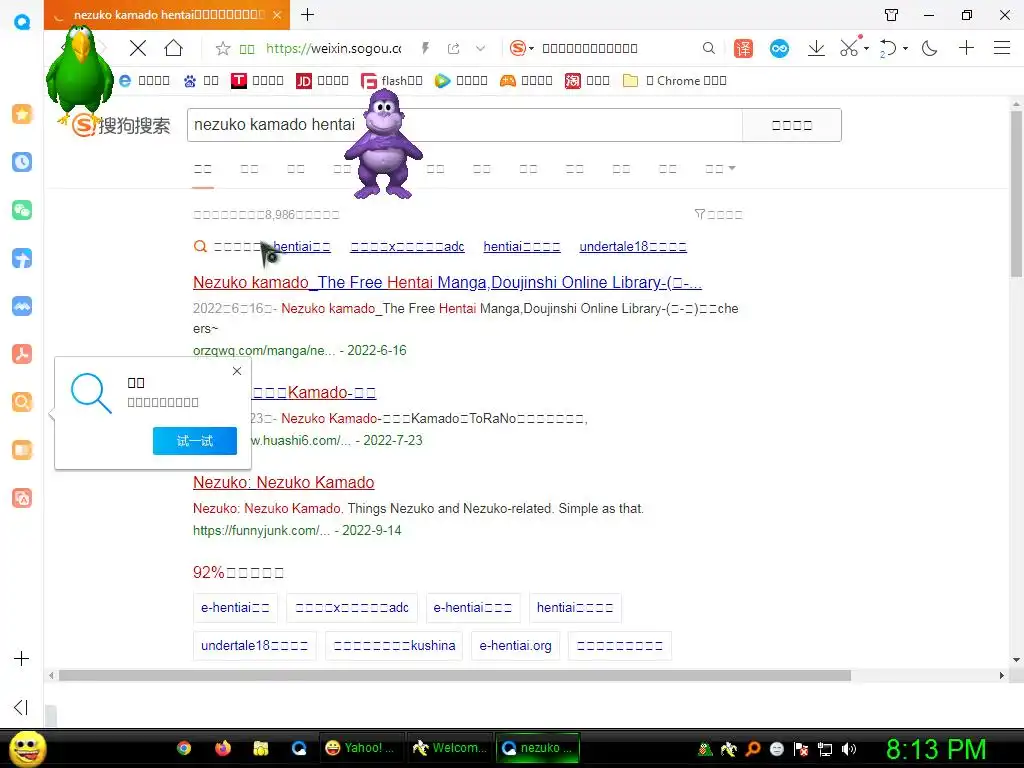Expand the undo closed tab dropdown arrow

point(905,48)
